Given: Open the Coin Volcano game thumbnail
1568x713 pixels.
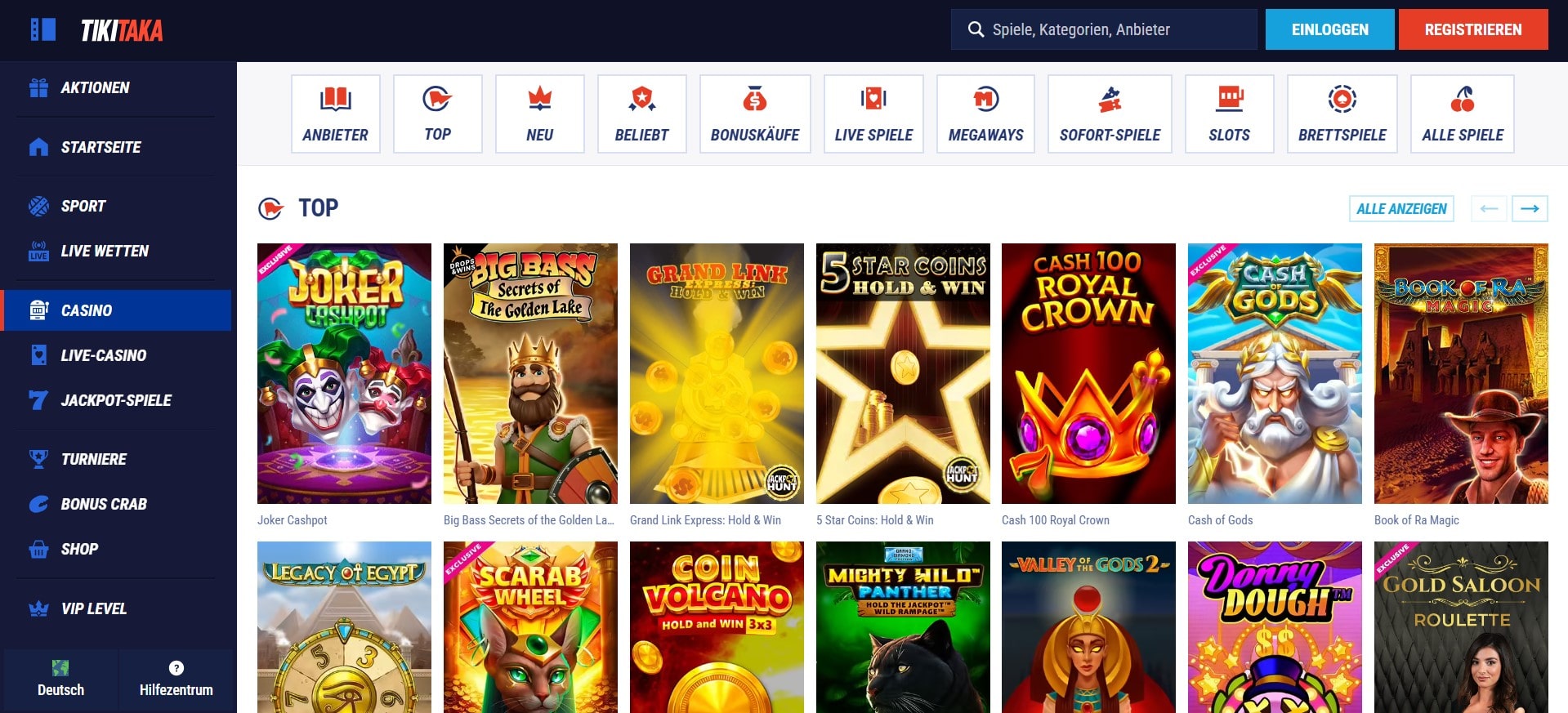Looking at the screenshot, I should tap(717, 627).
